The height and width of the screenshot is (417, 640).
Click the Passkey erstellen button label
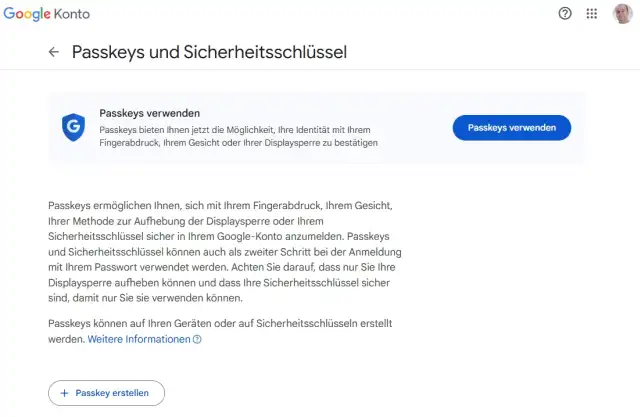112,393
